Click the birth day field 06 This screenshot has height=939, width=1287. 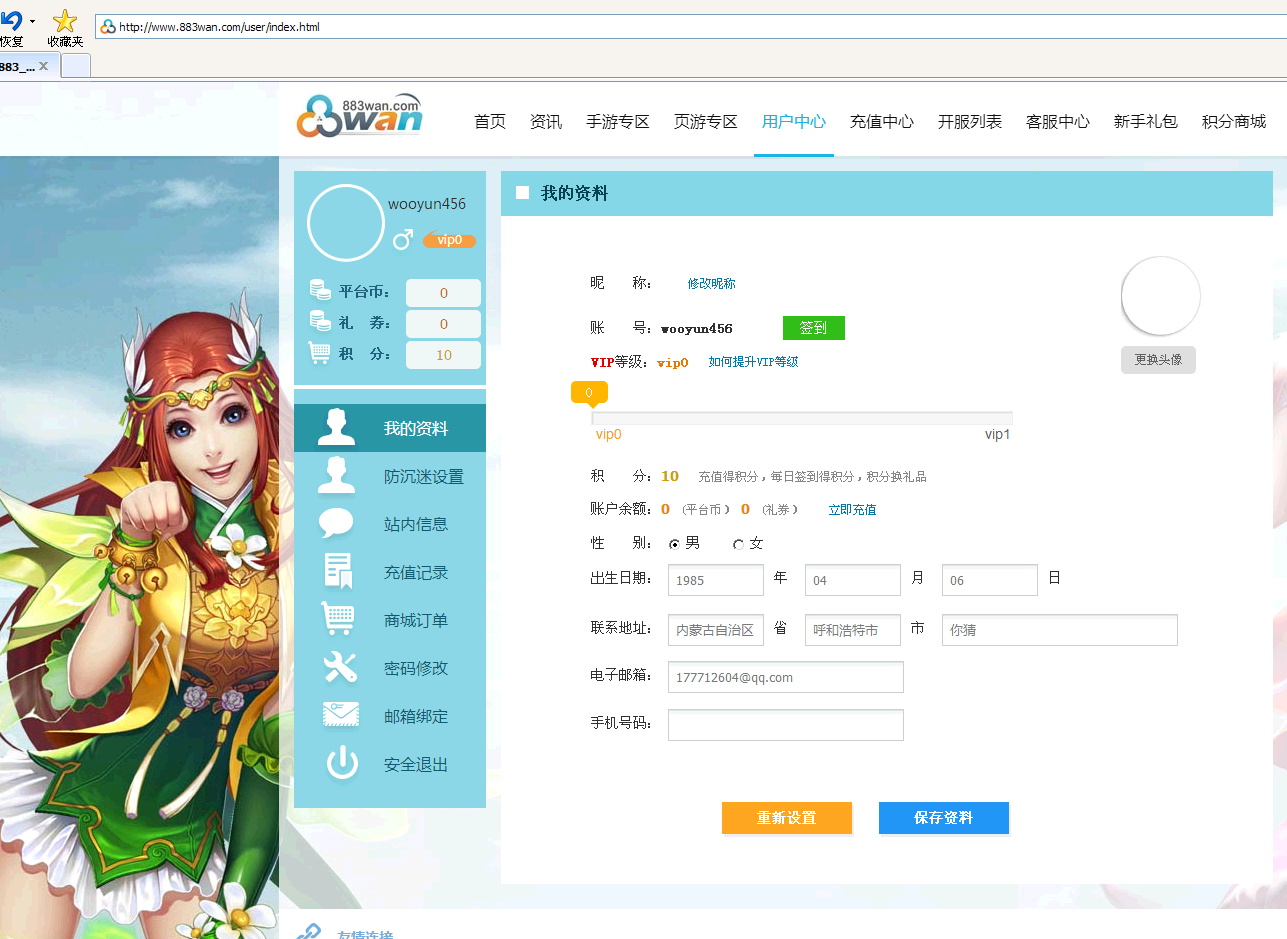click(990, 580)
